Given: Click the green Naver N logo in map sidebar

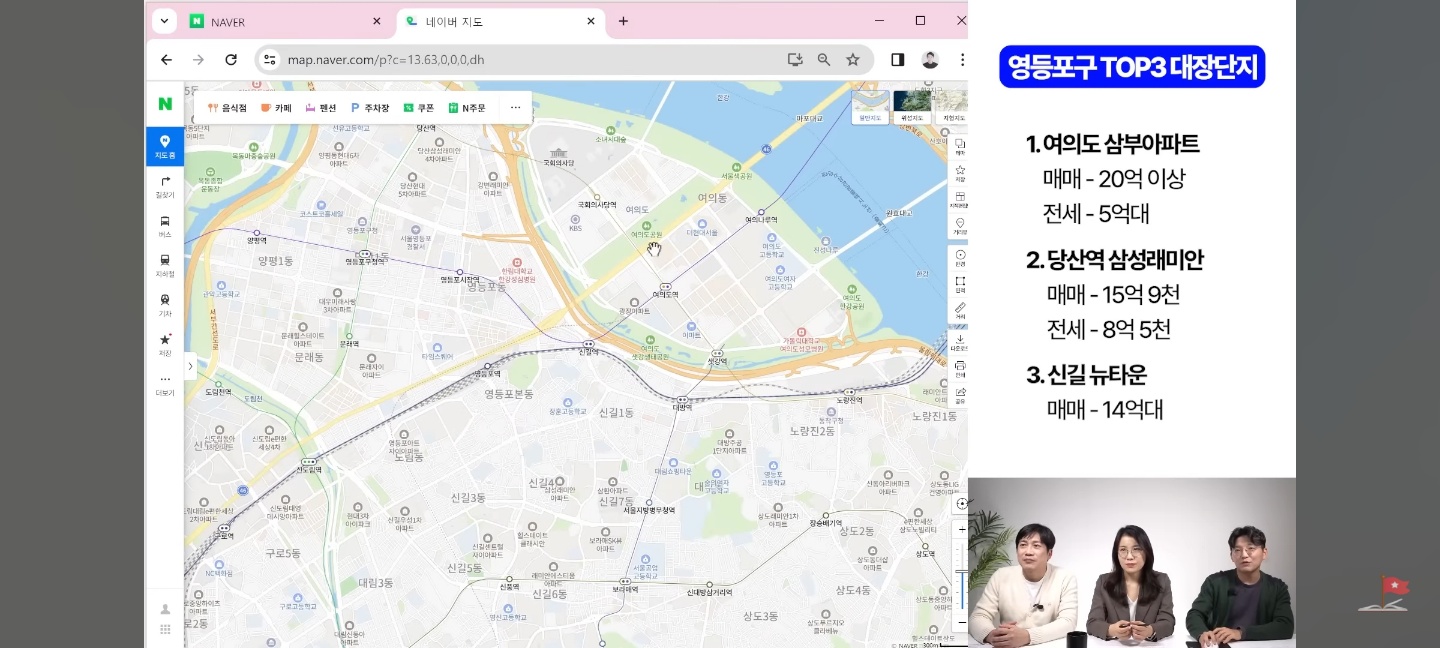Looking at the screenshot, I should pos(165,104).
